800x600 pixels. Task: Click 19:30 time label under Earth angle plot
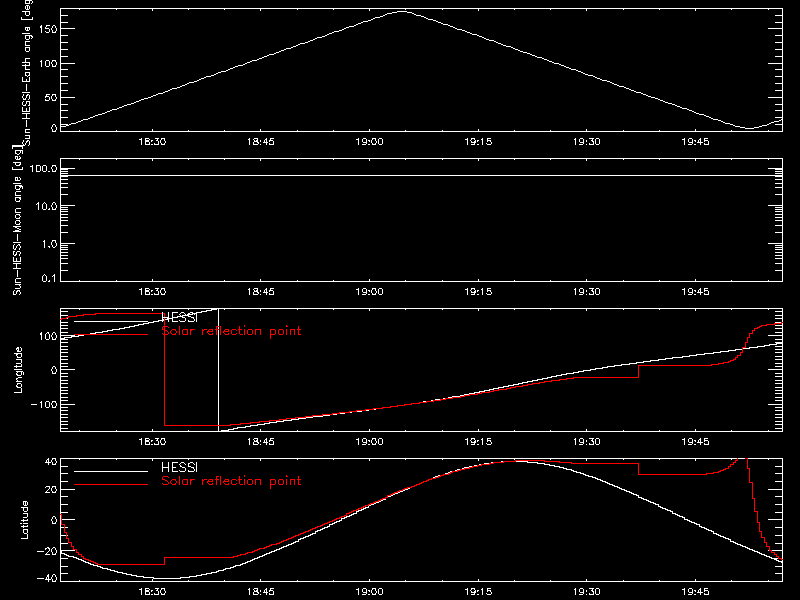tap(587, 141)
